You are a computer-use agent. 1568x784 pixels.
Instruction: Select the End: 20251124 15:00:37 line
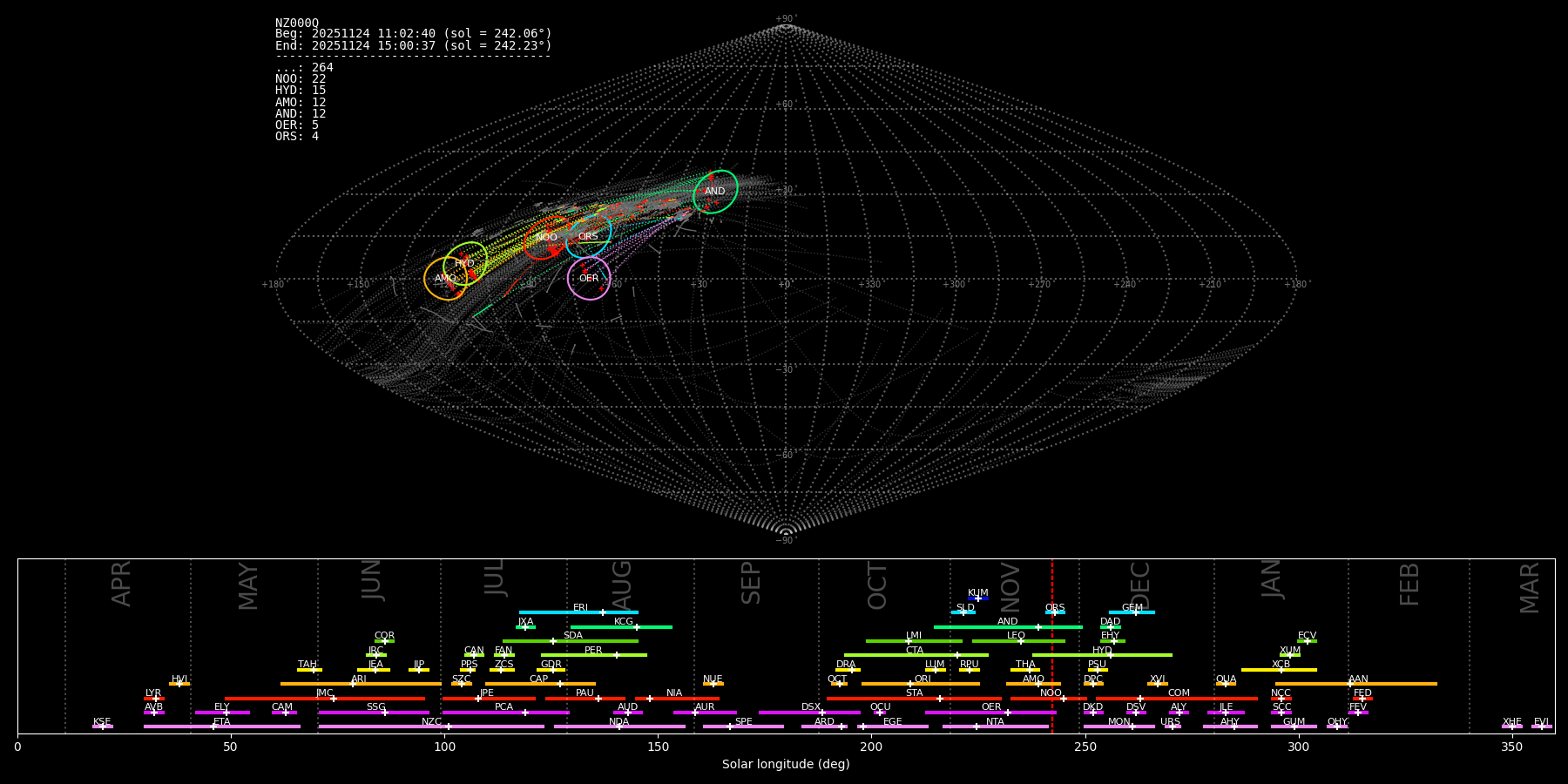point(414,45)
